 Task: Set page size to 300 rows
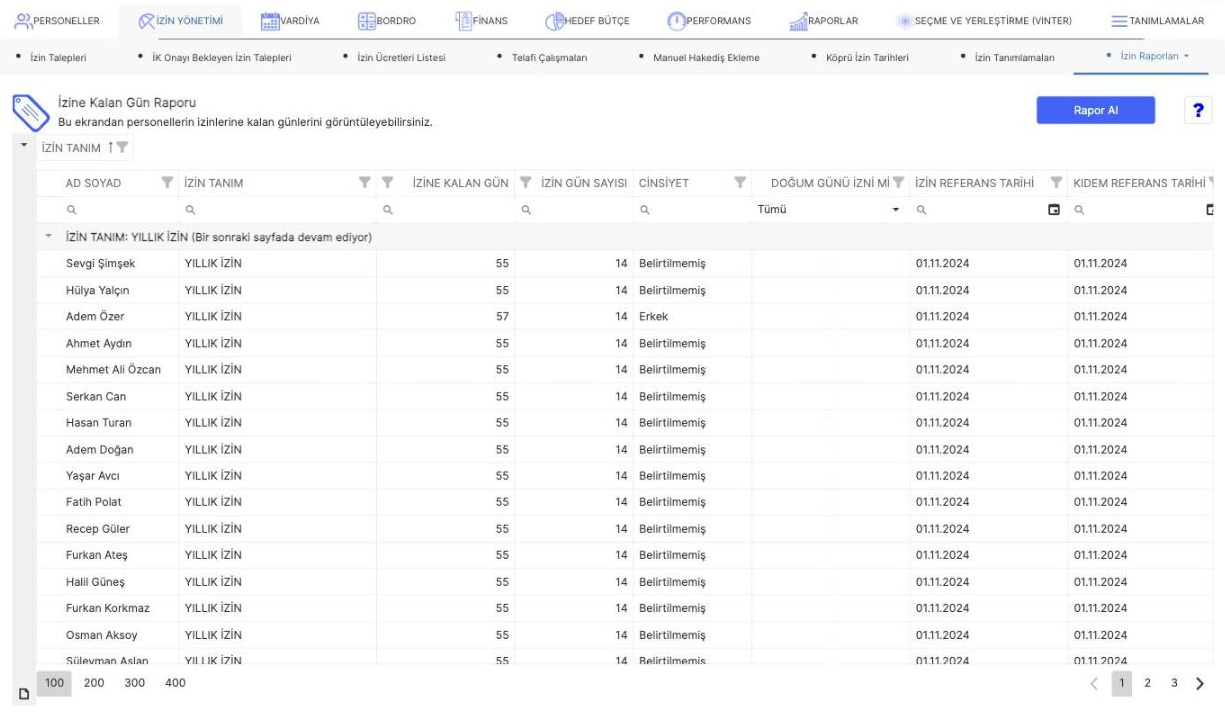(x=135, y=683)
